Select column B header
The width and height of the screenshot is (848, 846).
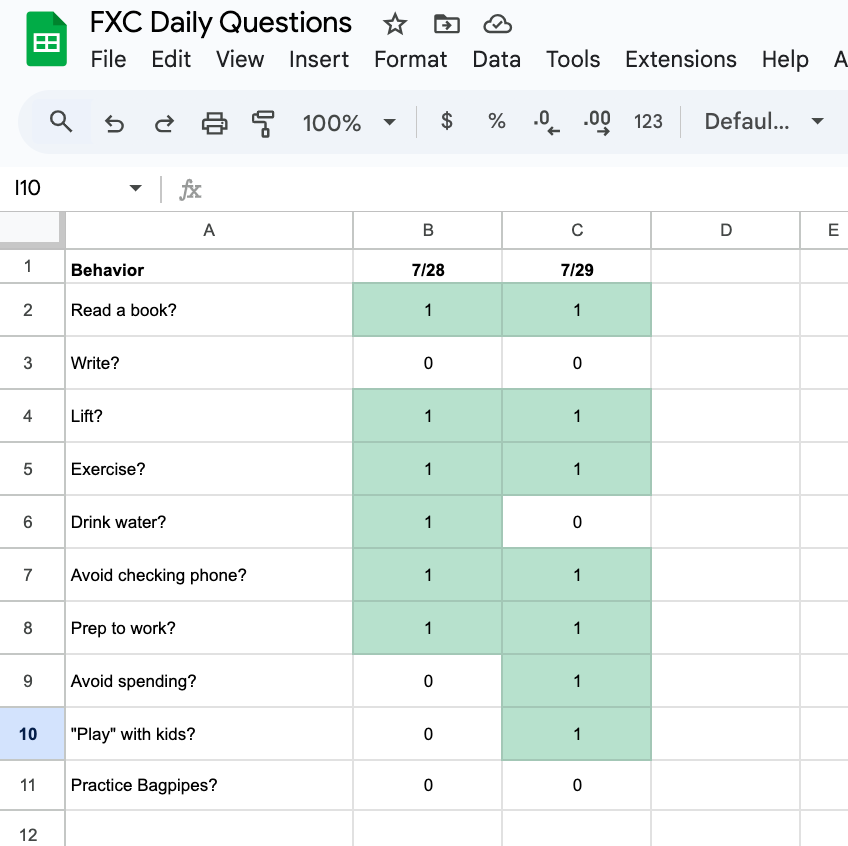[428, 230]
